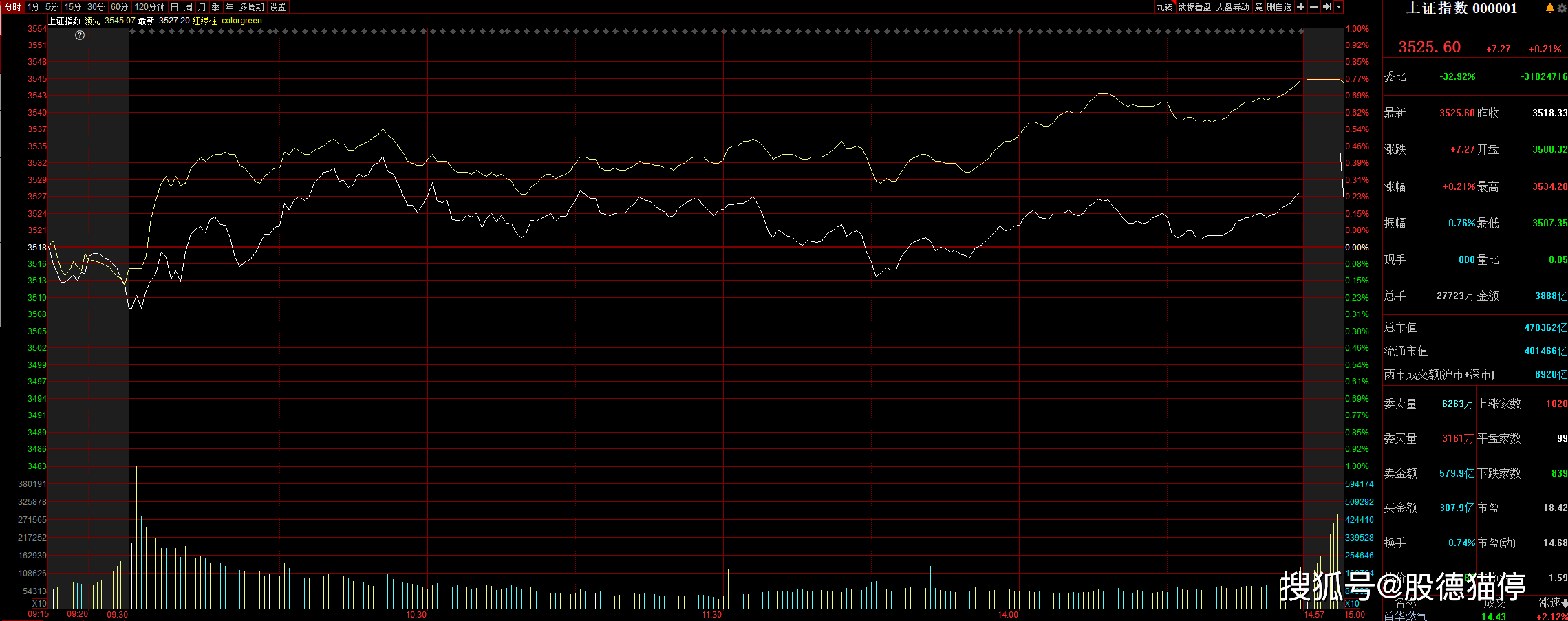This screenshot has width=1568, height=621.
Task: Click the 卖金额 value 579.9亿
Action: tap(1457, 473)
